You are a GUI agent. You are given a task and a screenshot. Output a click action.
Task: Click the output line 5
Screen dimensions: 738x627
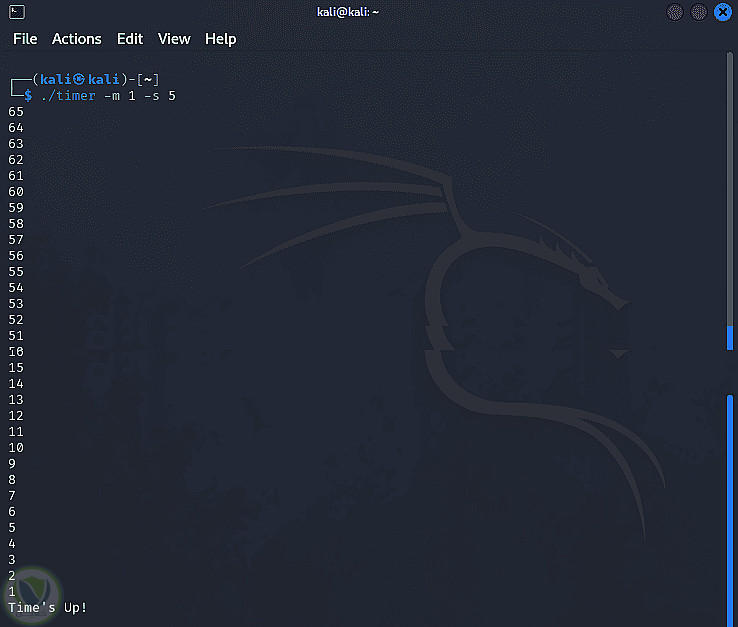point(12,528)
